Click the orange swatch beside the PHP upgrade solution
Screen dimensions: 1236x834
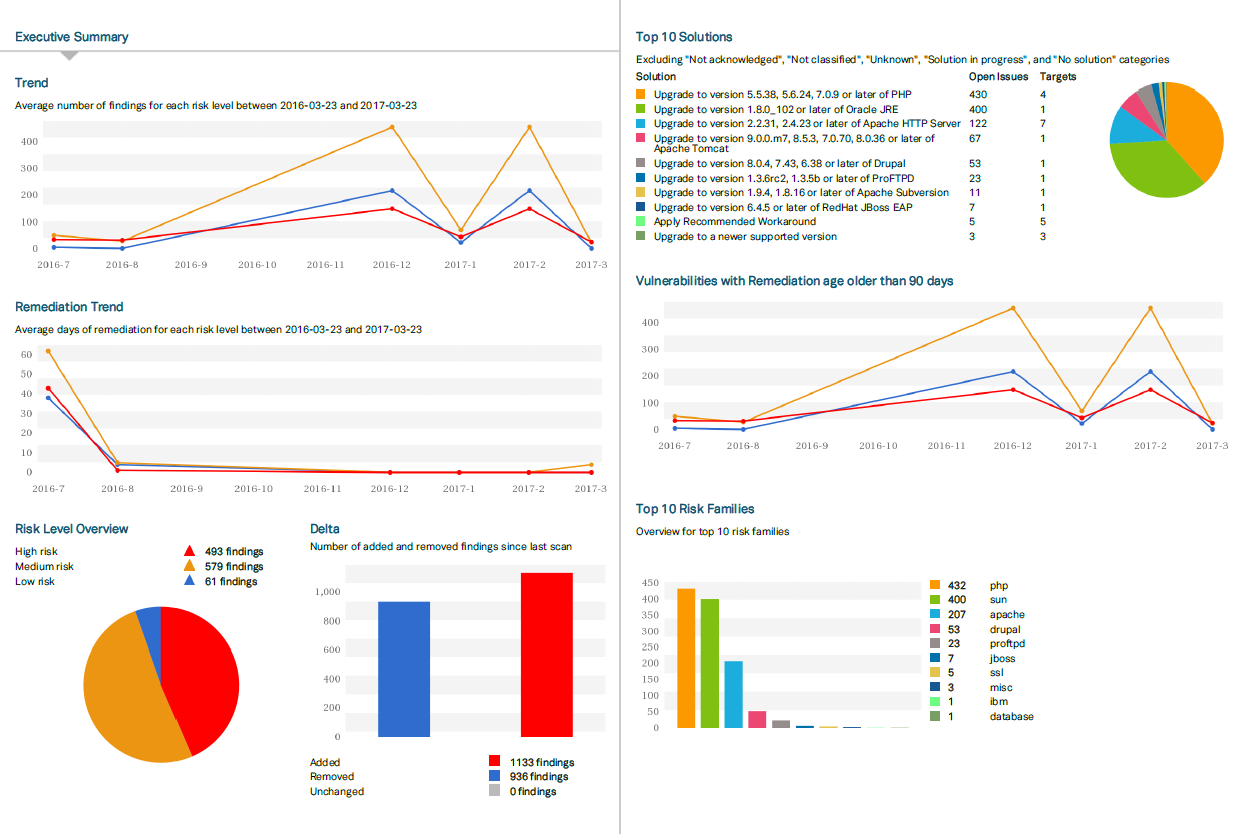click(641, 94)
